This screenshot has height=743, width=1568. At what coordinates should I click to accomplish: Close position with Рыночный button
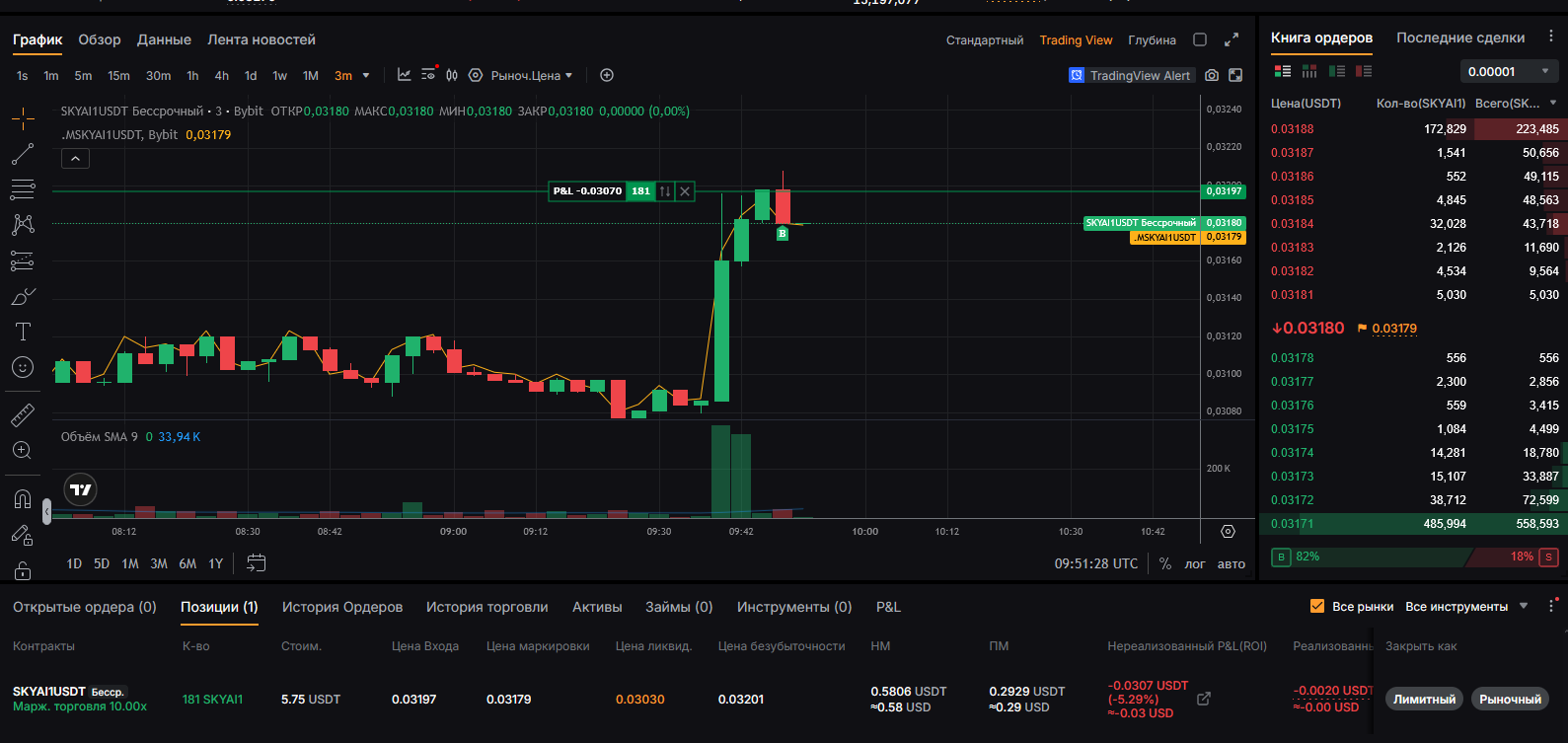click(1510, 699)
